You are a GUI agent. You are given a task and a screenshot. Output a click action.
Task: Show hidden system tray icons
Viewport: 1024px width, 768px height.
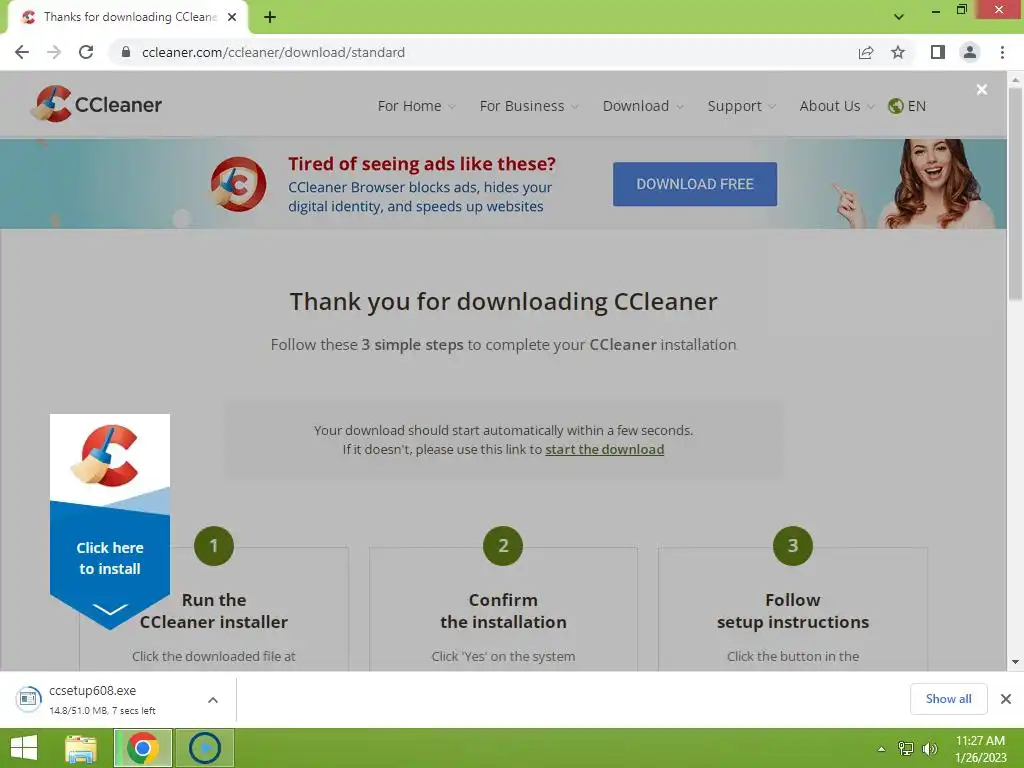(x=881, y=749)
